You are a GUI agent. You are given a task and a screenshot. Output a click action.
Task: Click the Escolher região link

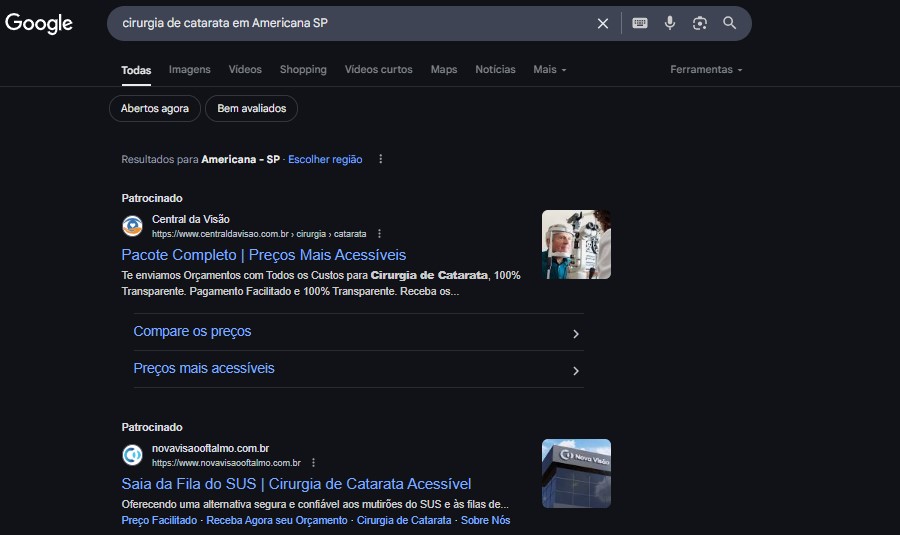pos(325,159)
